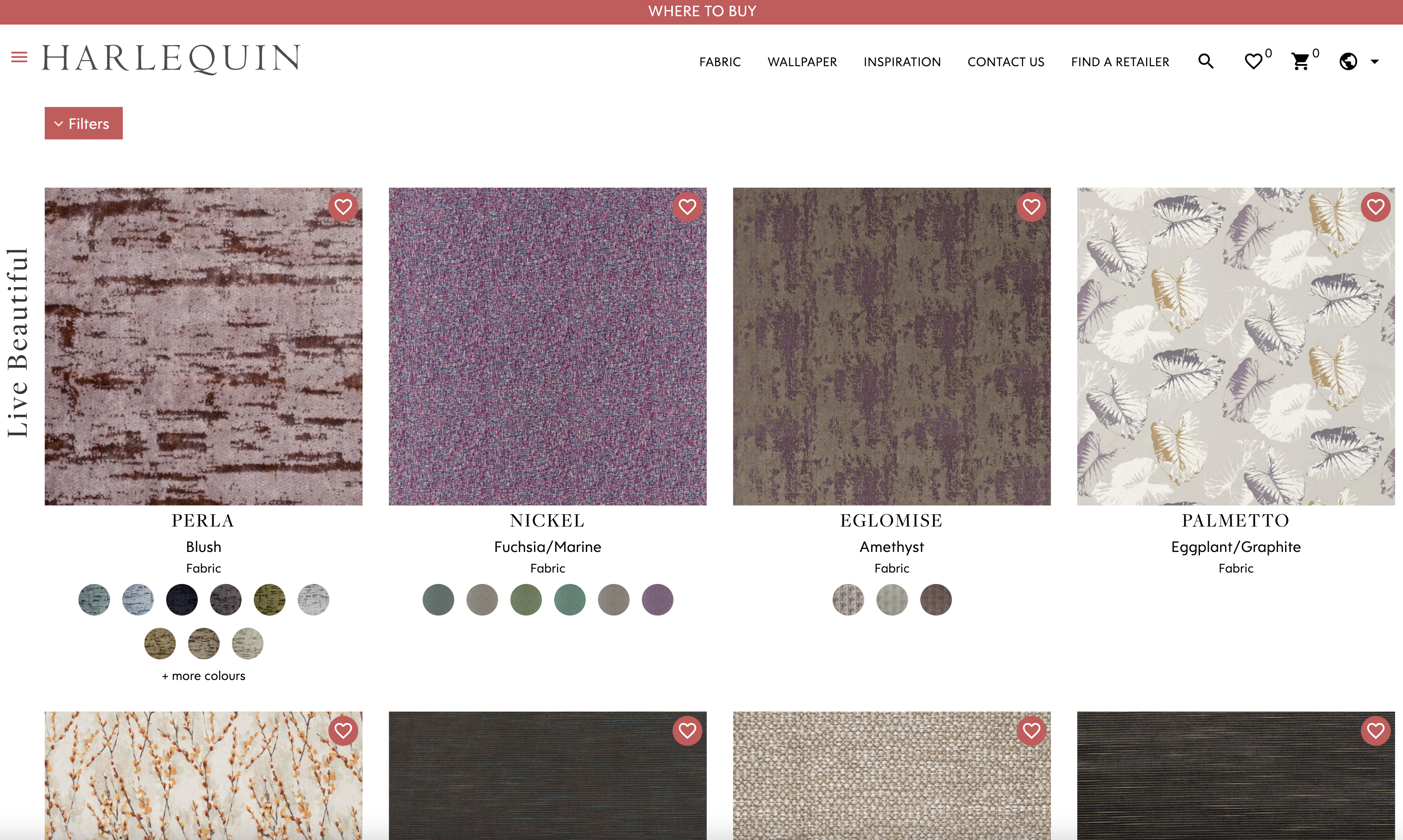Click the EGLOMISE Amethyst fabric thumbnail
Viewport: 1403px width, 840px height.
point(891,345)
